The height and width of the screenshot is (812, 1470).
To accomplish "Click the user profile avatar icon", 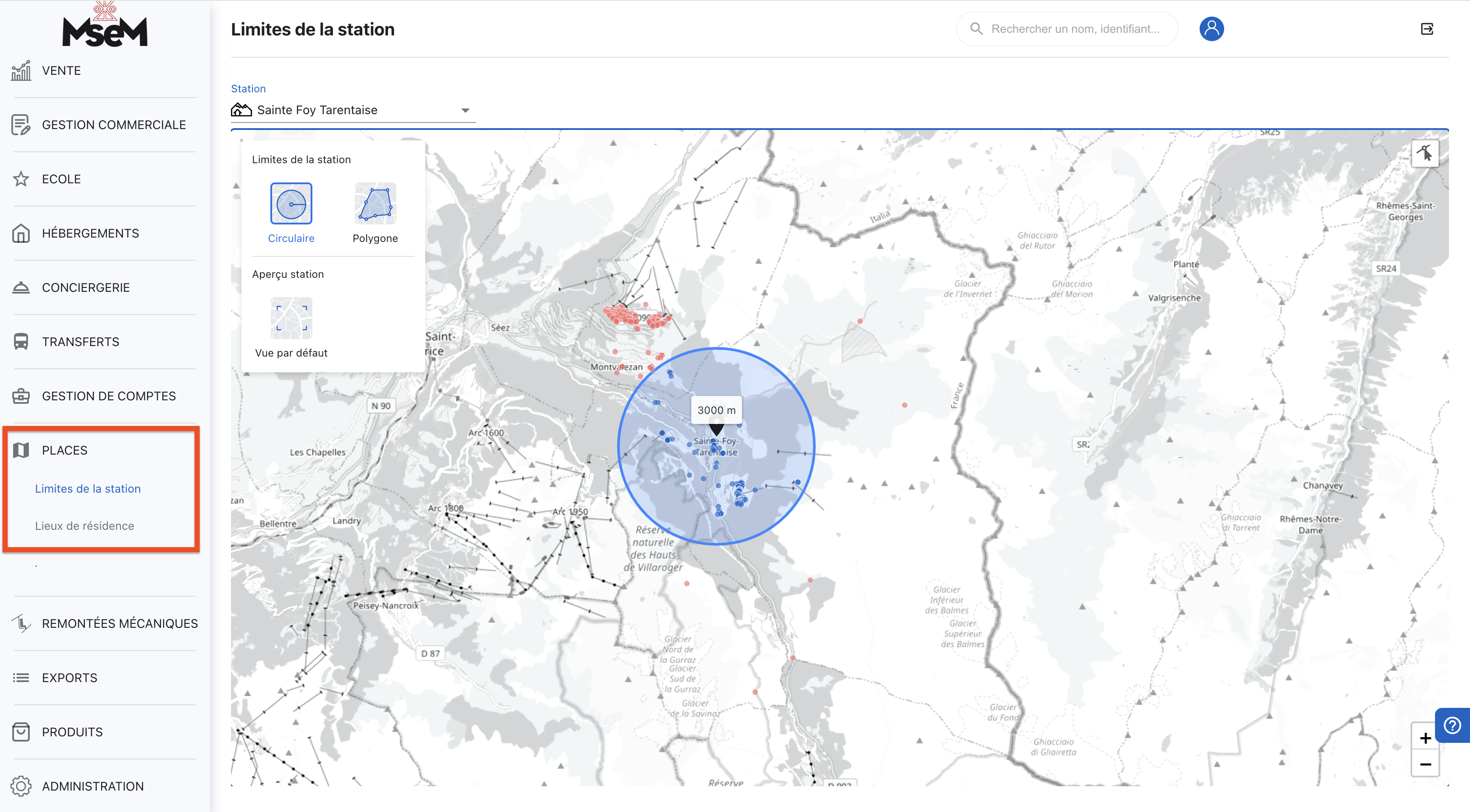I will tap(1211, 28).
